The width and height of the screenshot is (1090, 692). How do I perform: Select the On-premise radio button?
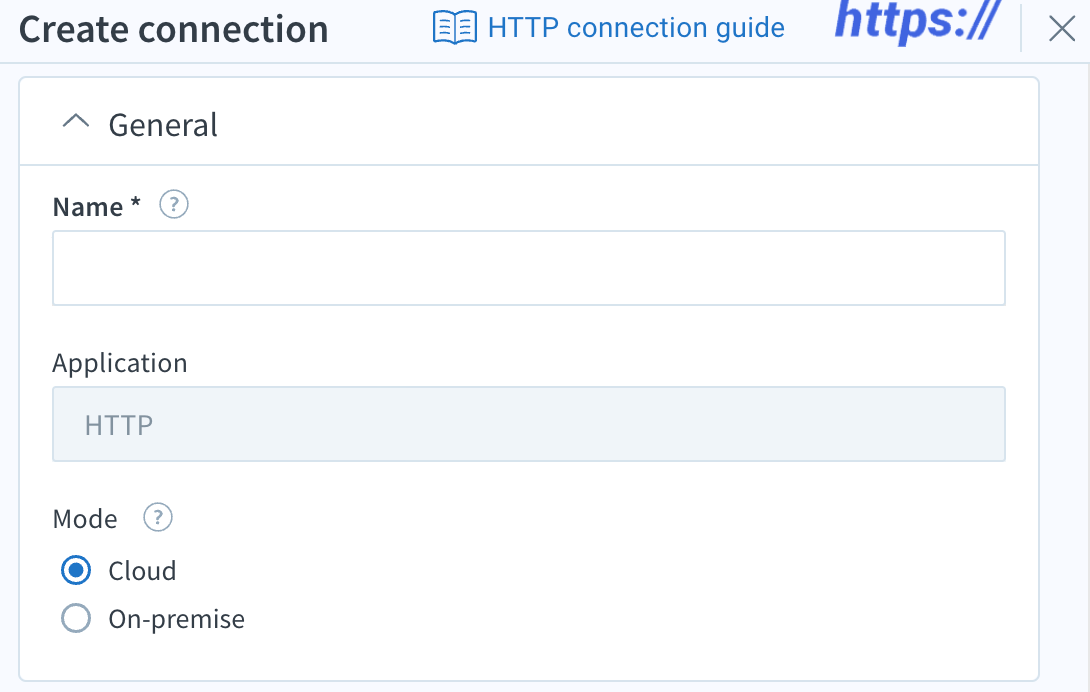(x=76, y=618)
